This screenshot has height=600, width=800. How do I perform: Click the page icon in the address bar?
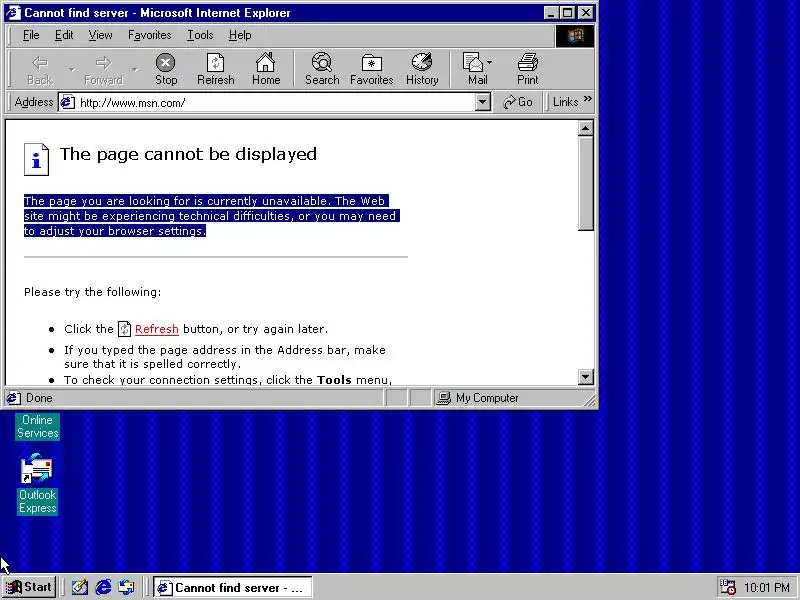click(x=67, y=103)
